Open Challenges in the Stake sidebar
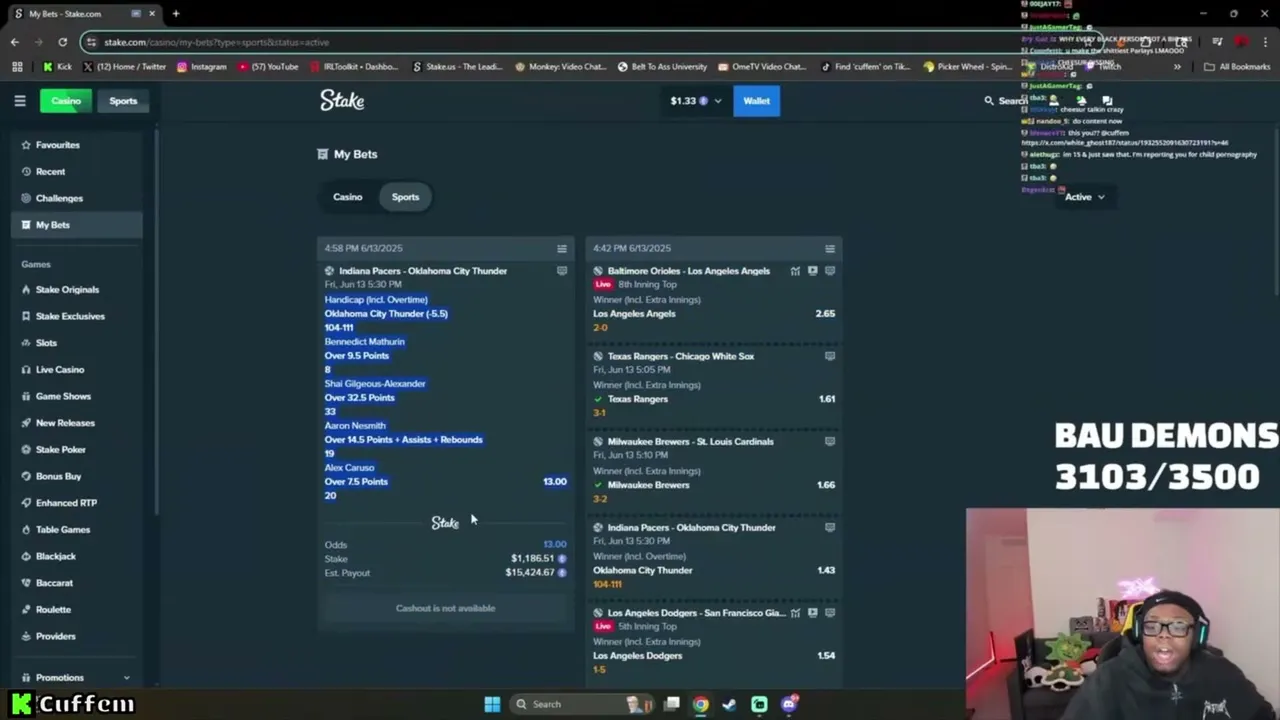 77,198
